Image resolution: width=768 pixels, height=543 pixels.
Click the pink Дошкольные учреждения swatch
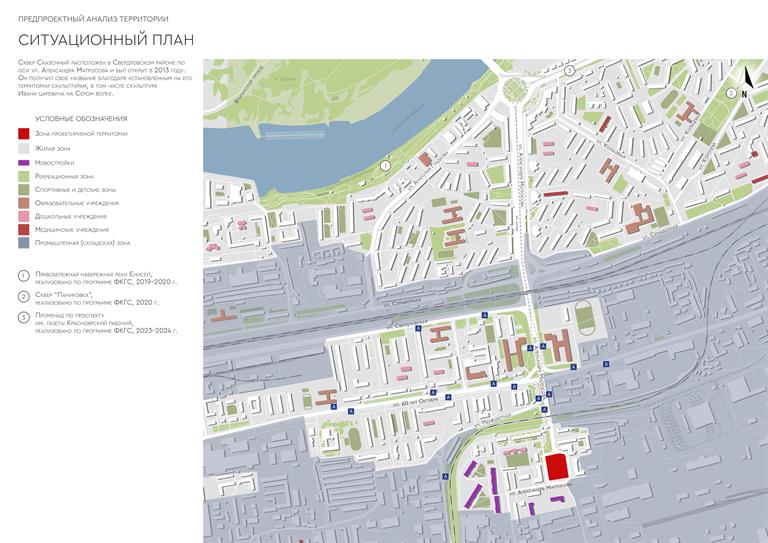click(x=24, y=216)
